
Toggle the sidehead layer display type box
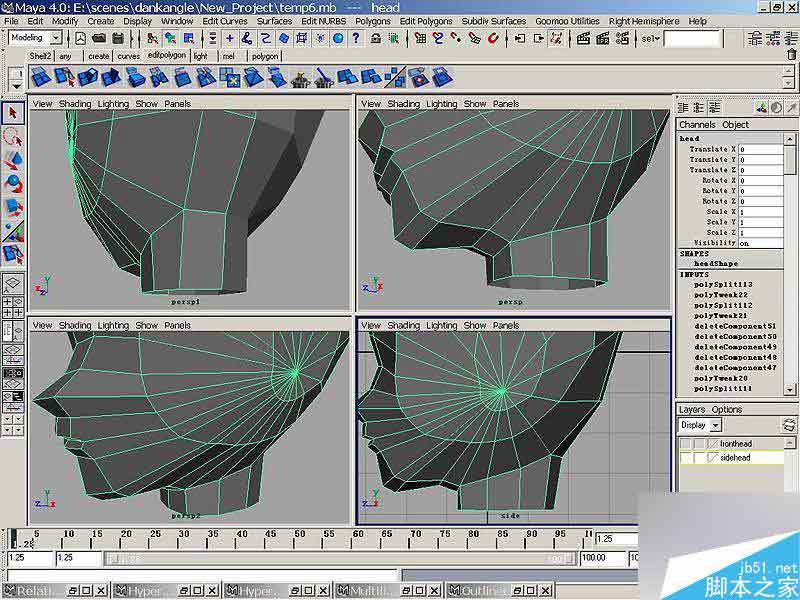[x=699, y=457]
